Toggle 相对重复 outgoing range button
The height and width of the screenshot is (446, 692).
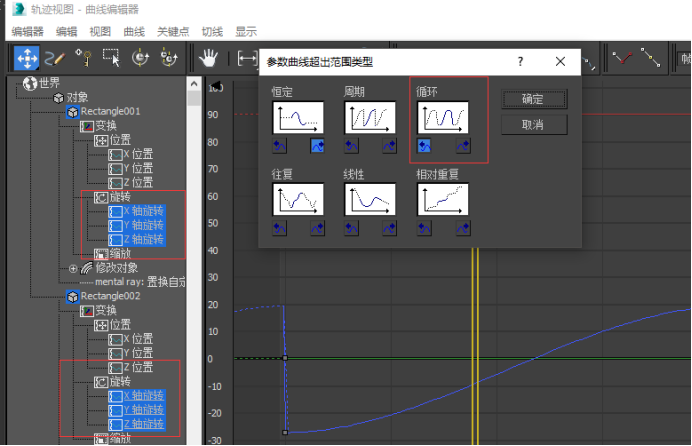pyautogui.click(x=463, y=228)
